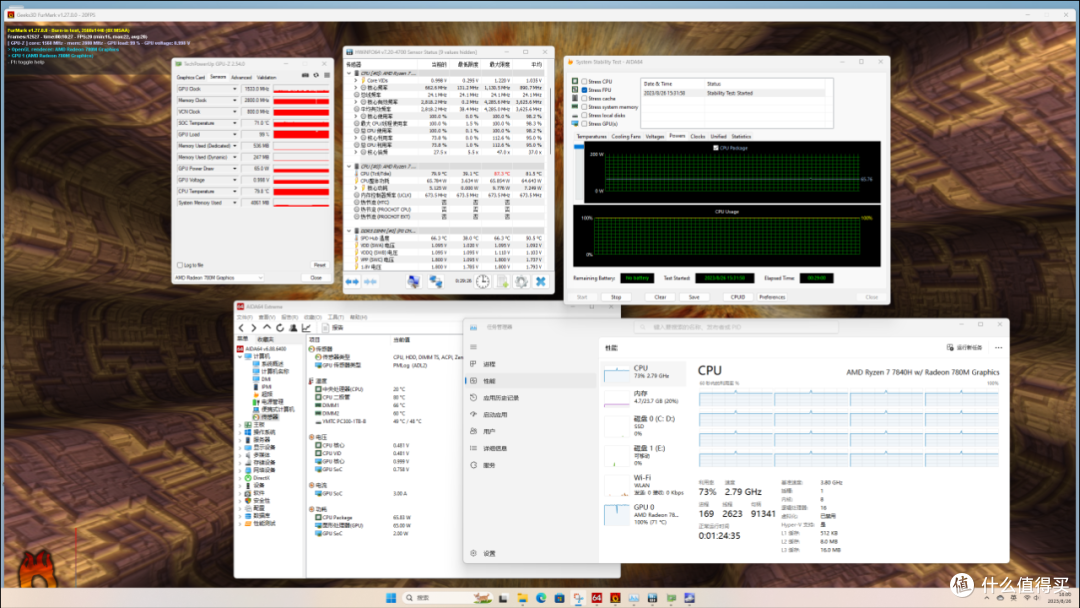Select Wi-Fi in Task Manager performance list

tap(644, 485)
